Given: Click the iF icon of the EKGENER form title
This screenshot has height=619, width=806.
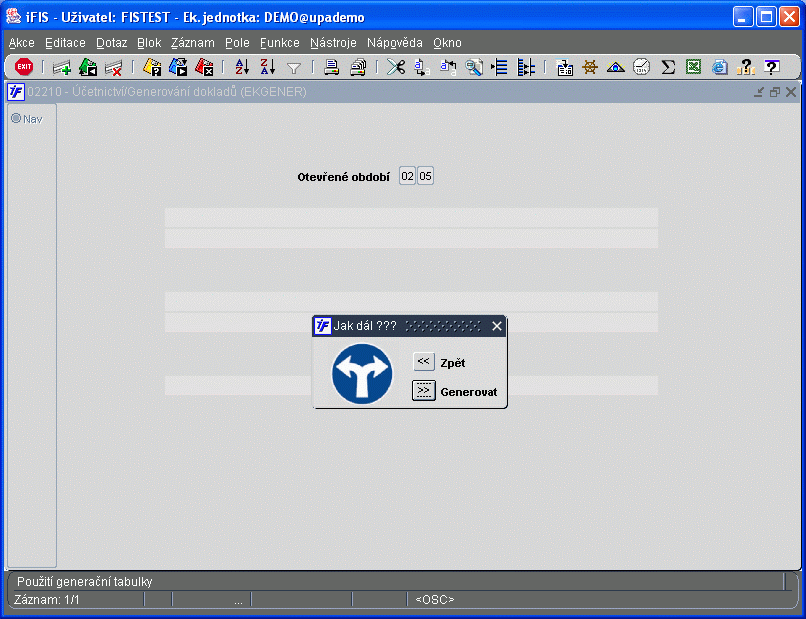Looking at the screenshot, I should click(16, 92).
